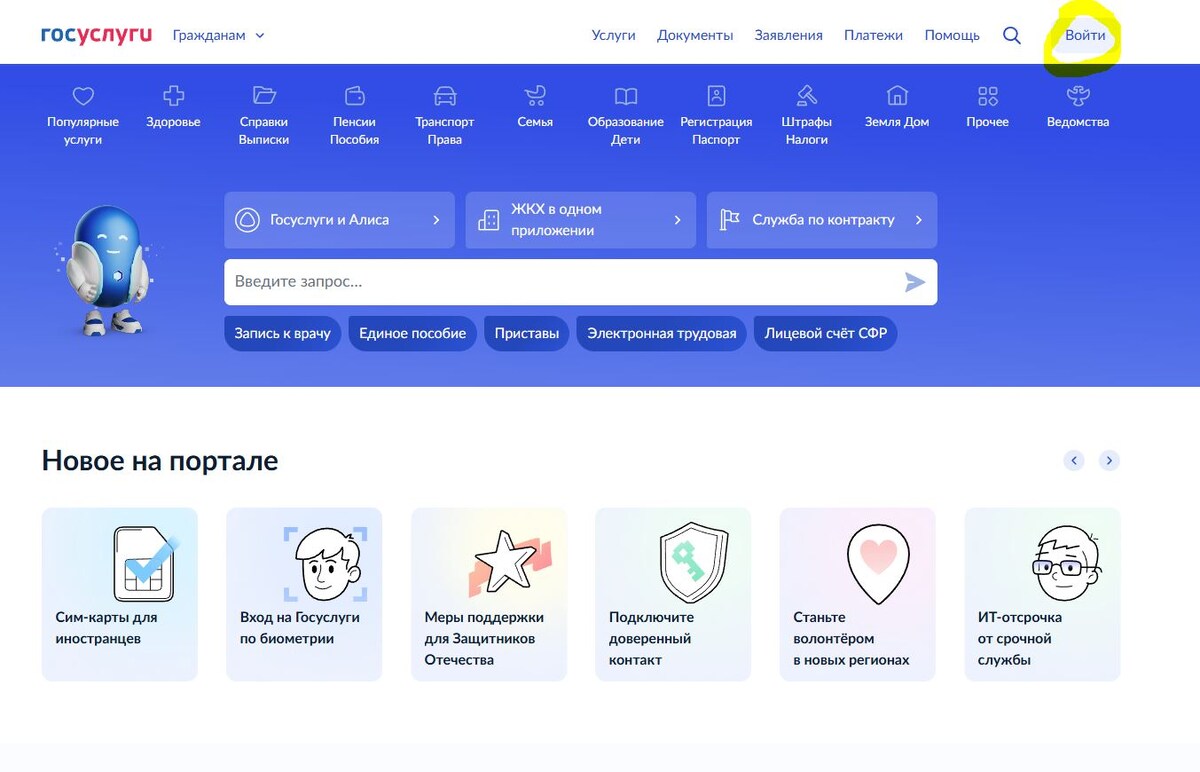Open Станьте волонтёром в новых регионах card
Screen dimensions: 1200x772
tap(858, 594)
